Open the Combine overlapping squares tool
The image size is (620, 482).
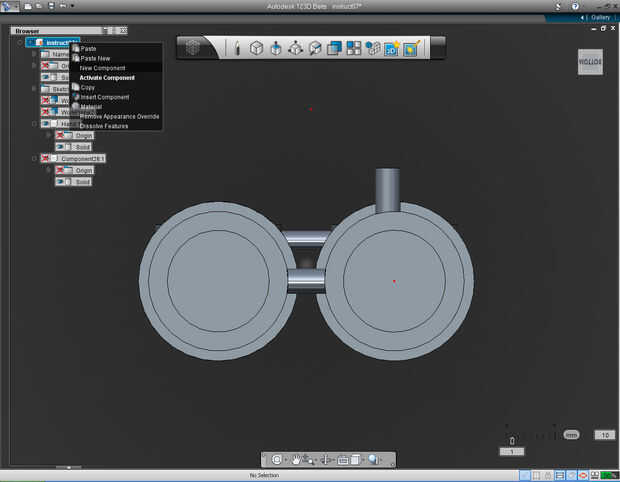pos(334,48)
